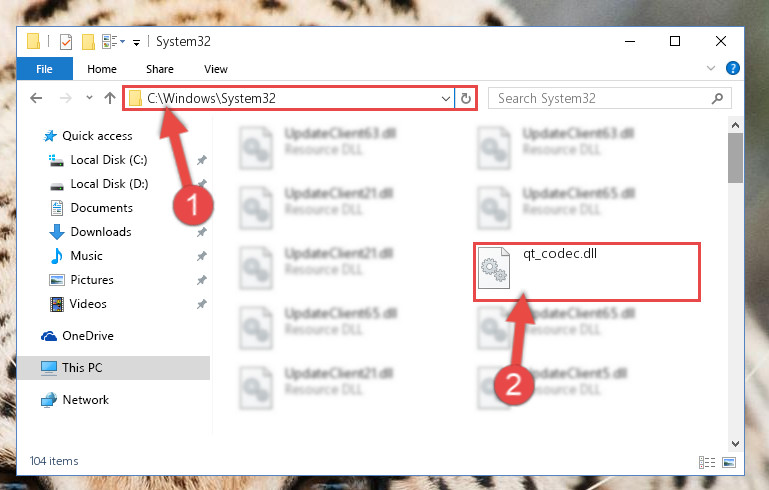Expand the ribbon with the chevron
769x490 pixels.
tap(711, 68)
